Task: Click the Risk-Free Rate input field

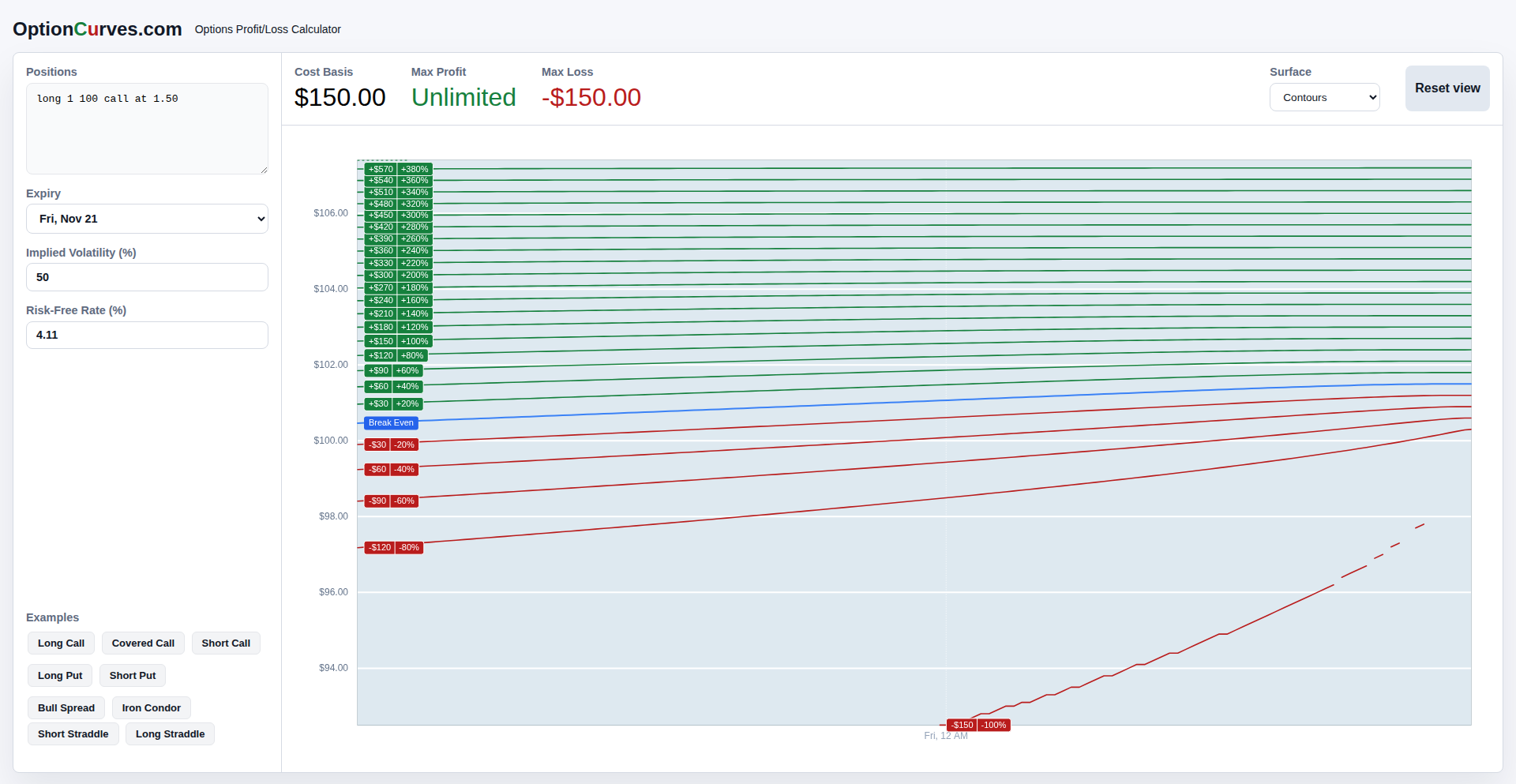Action: click(147, 335)
